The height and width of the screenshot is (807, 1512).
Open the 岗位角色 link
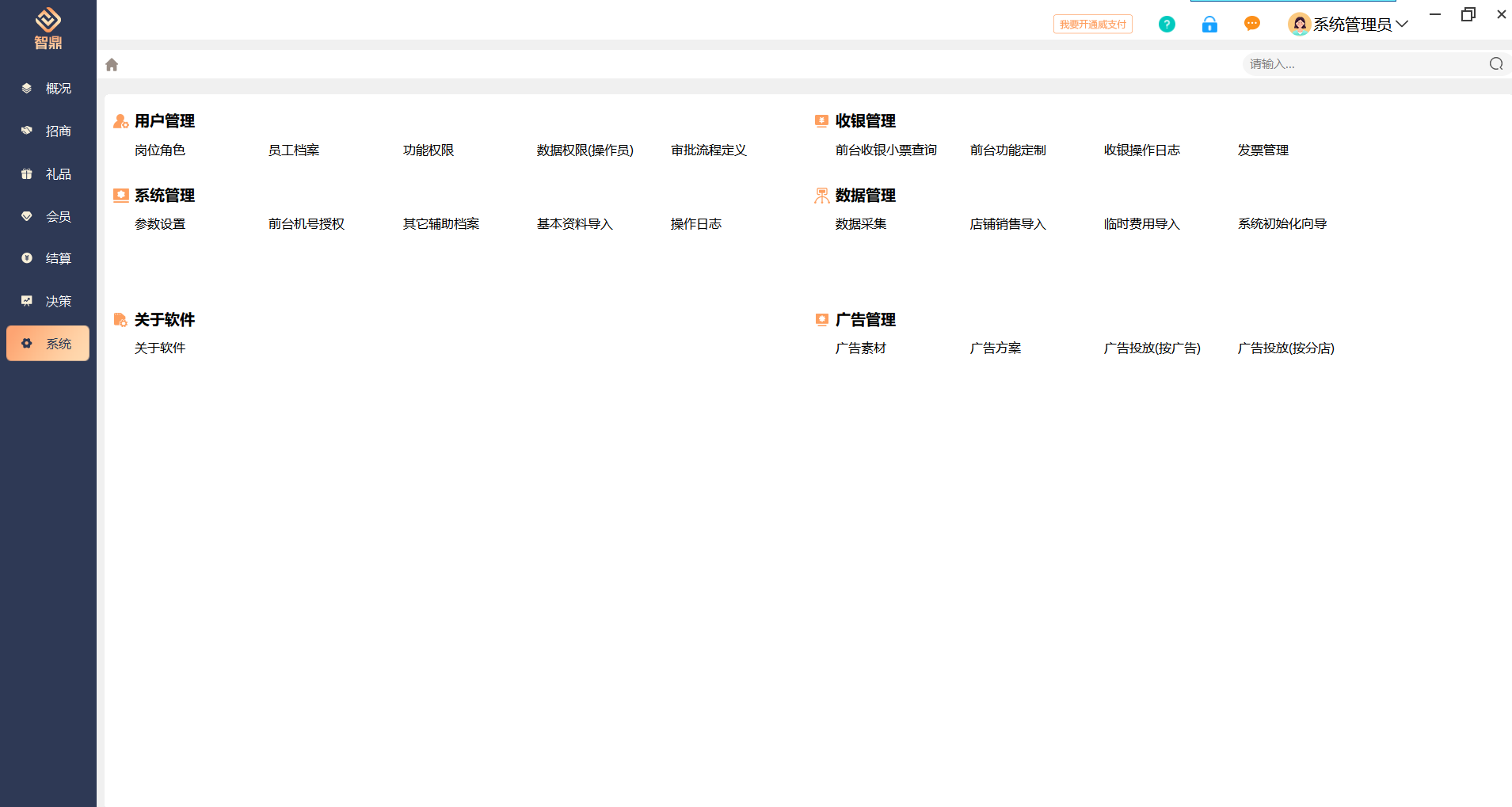click(x=160, y=150)
